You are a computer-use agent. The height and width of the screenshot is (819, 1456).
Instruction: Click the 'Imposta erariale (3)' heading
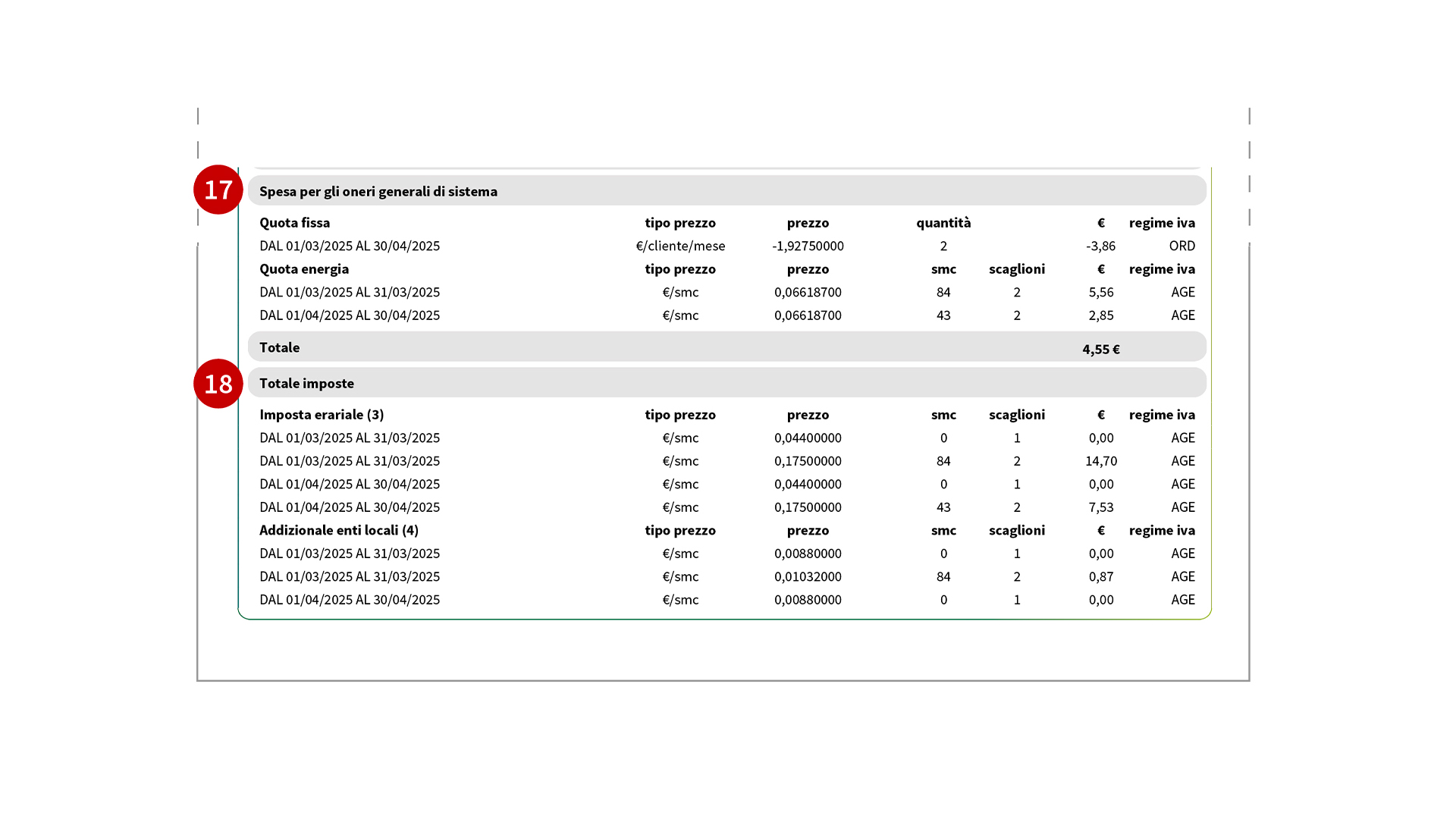click(322, 415)
